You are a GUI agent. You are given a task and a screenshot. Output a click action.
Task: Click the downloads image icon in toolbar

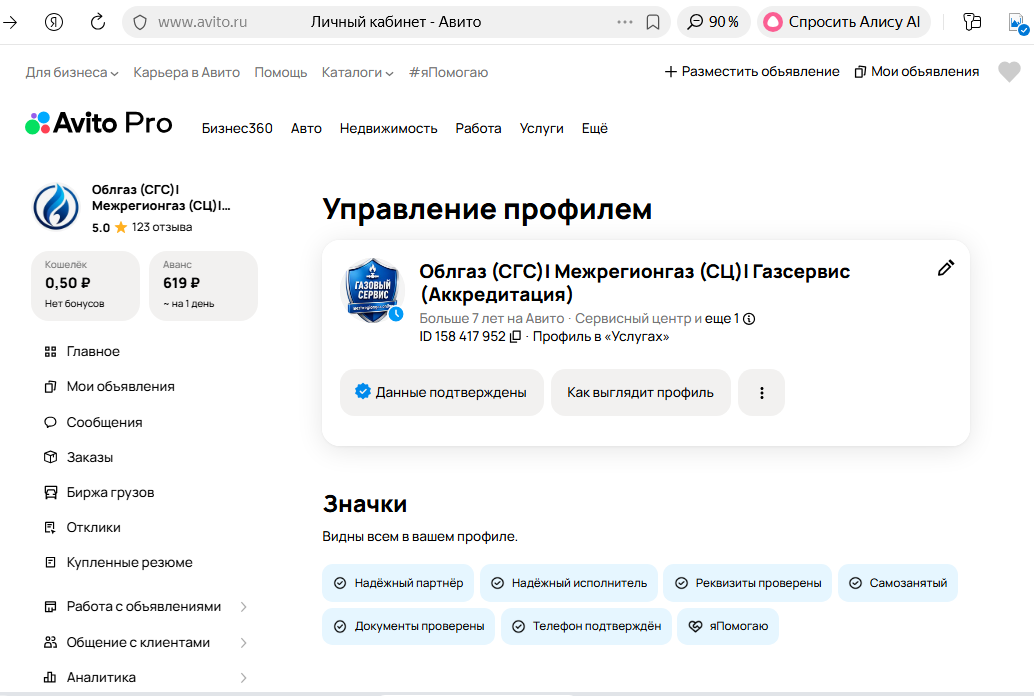tap(1018, 24)
